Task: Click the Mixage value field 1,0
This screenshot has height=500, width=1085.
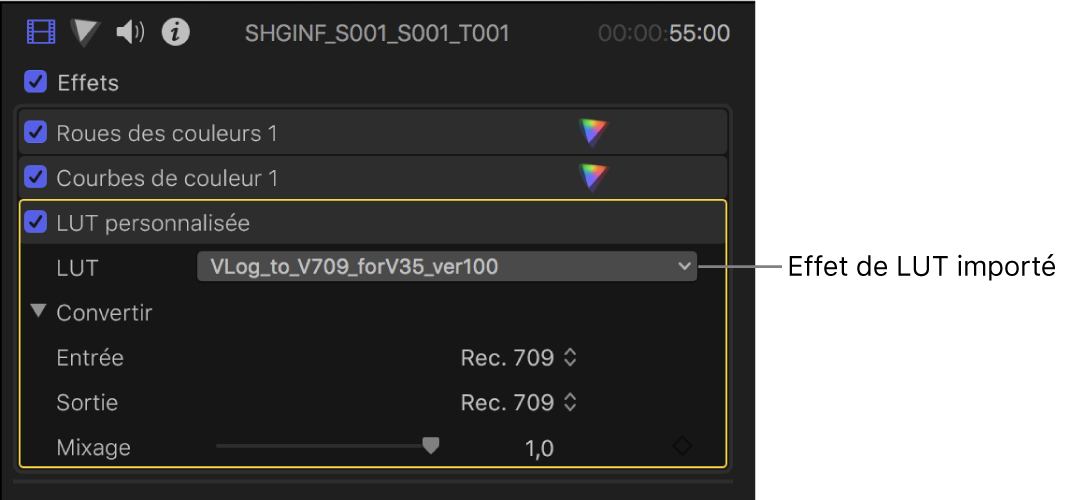Action: (x=539, y=448)
